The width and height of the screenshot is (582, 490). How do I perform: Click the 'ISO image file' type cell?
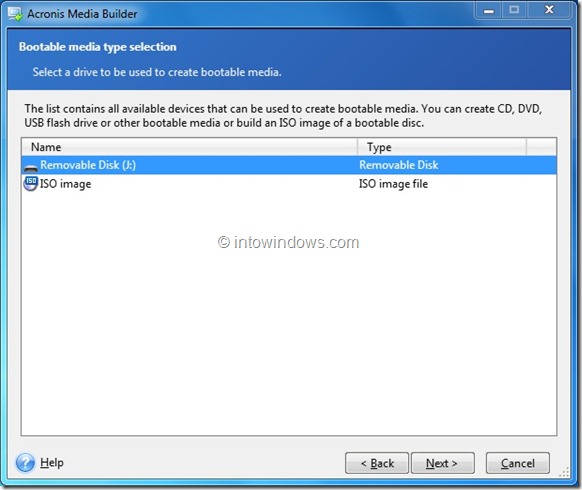pyautogui.click(x=393, y=184)
